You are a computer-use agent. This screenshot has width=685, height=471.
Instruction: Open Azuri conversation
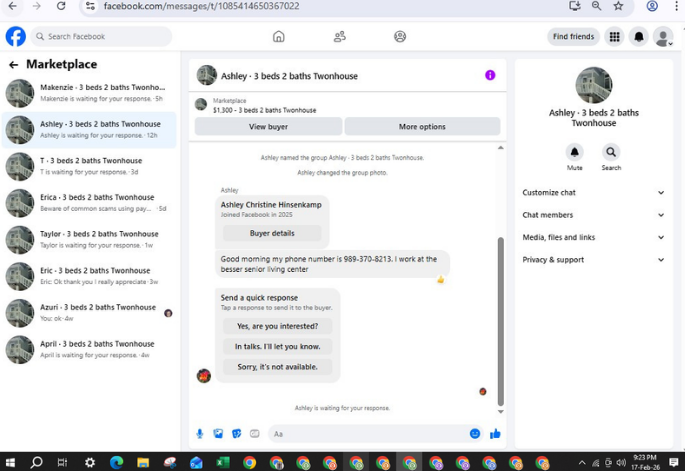click(89, 313)
